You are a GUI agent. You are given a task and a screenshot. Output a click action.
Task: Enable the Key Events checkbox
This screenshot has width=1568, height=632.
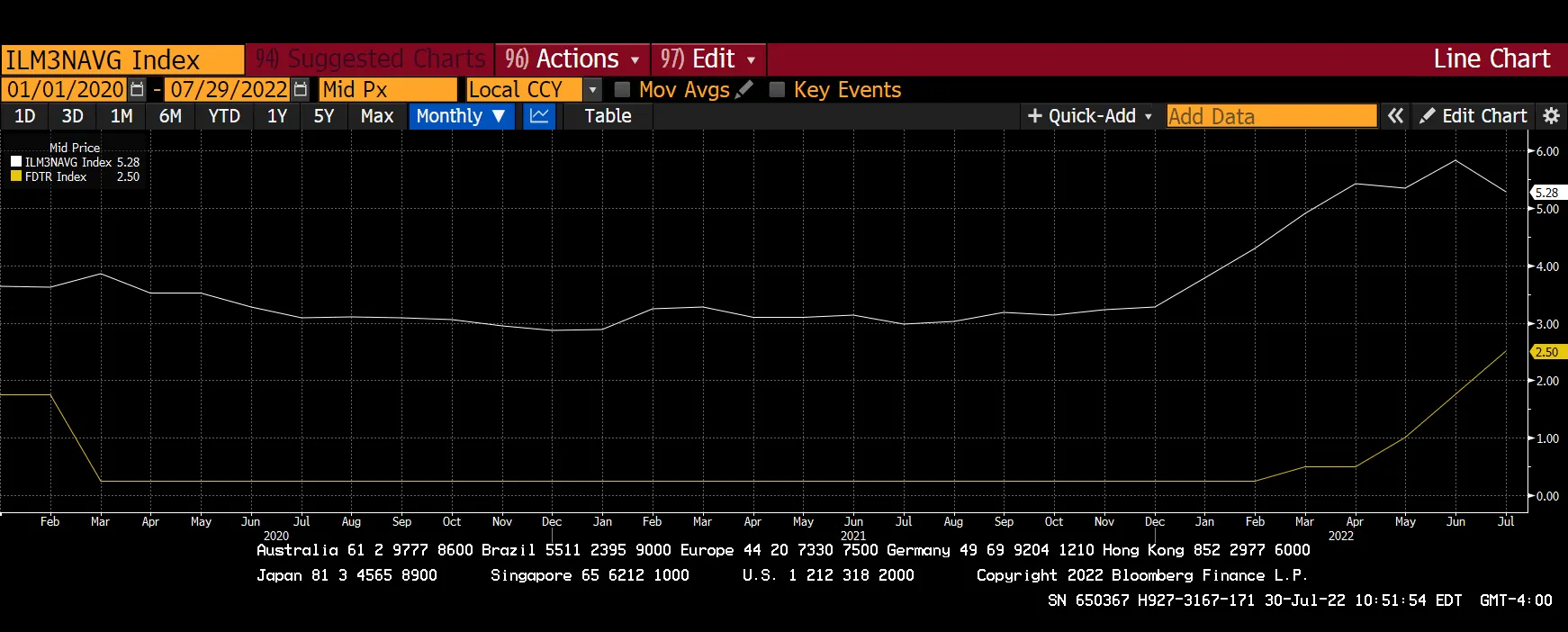point(777,90)
